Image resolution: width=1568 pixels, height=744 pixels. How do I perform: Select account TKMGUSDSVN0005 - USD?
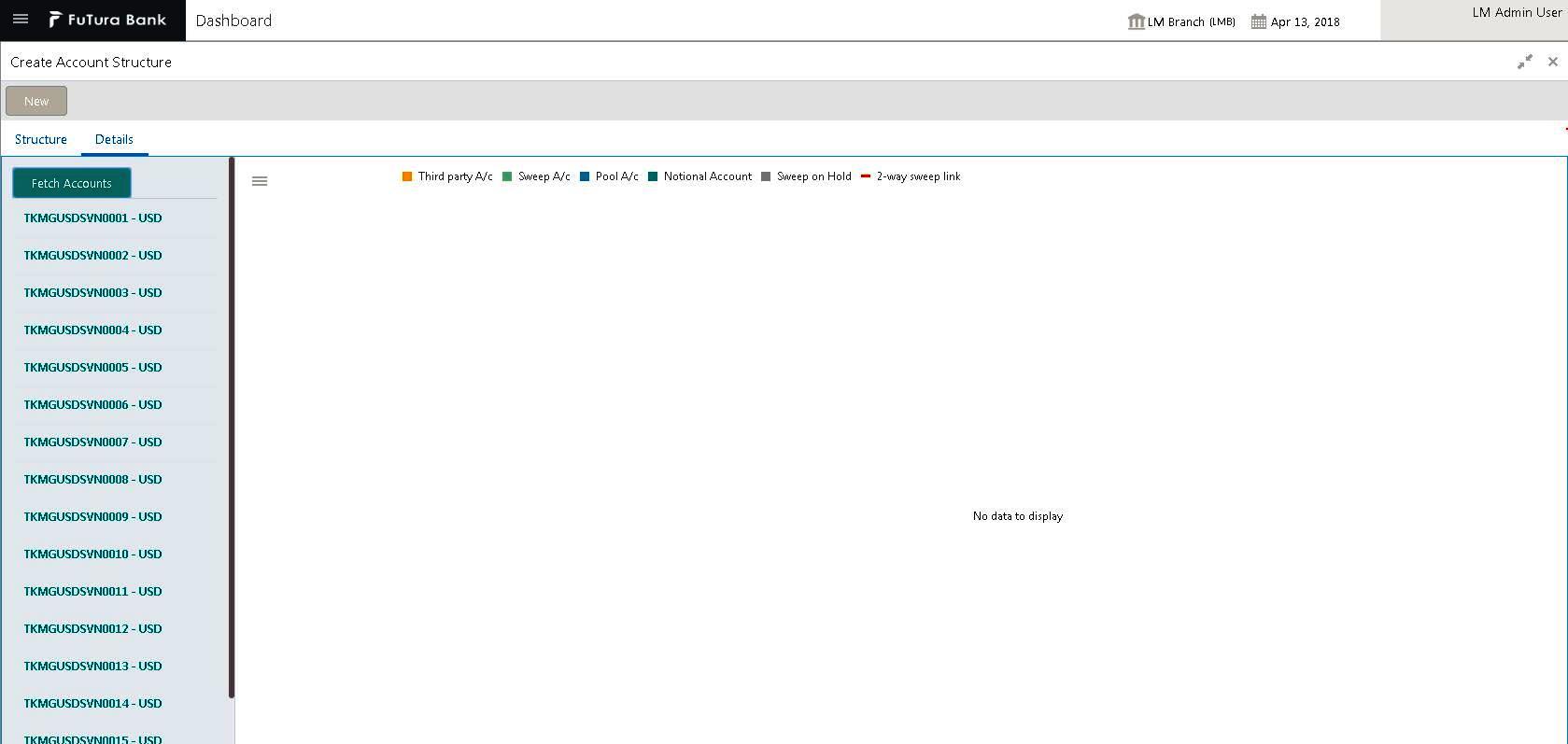92,368
